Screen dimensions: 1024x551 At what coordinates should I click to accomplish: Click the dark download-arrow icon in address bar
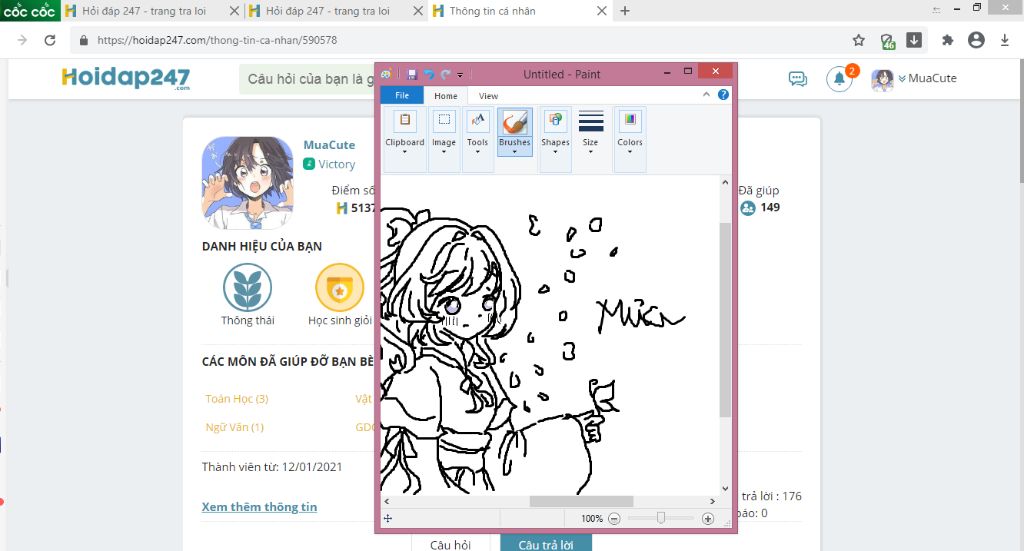(914, 40)
